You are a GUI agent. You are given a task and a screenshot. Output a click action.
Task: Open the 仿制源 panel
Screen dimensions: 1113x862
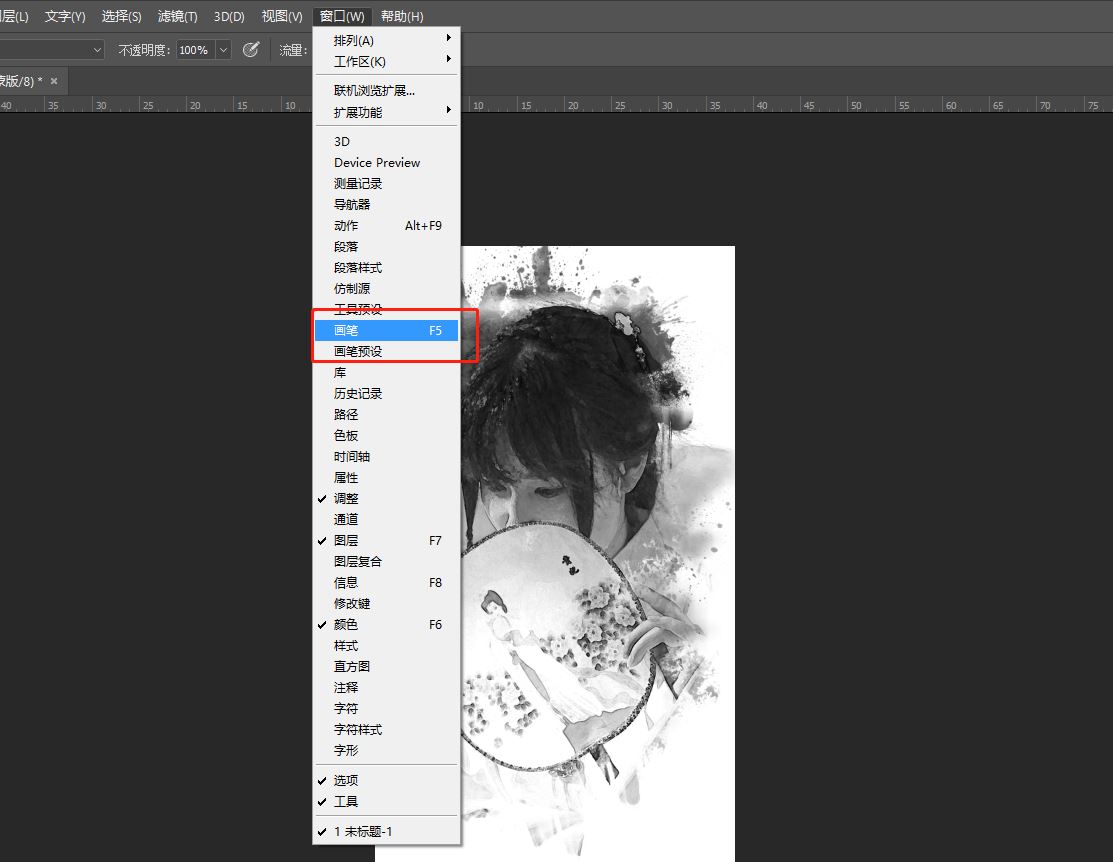pos(386,288)
